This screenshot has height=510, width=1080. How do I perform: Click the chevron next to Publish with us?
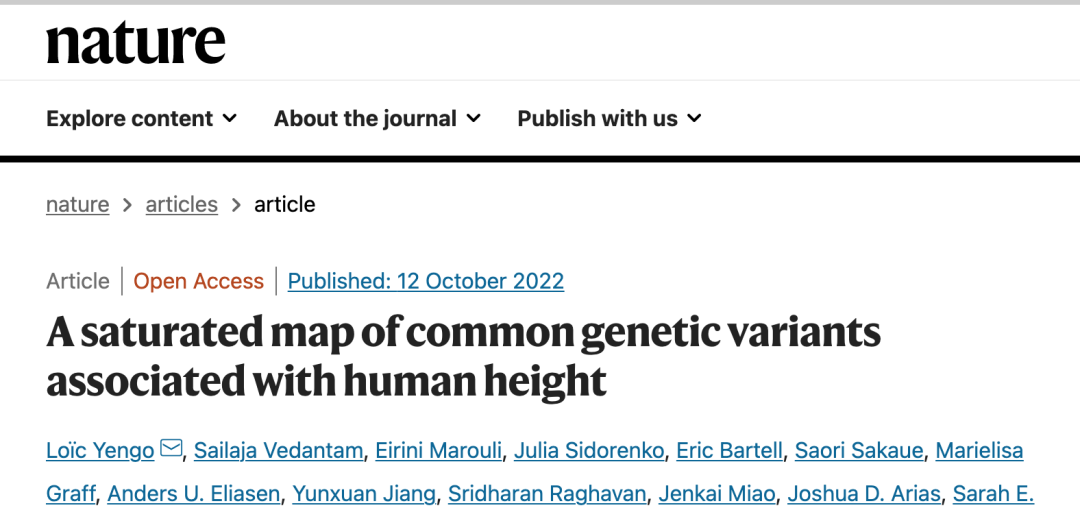pos(694,119)
